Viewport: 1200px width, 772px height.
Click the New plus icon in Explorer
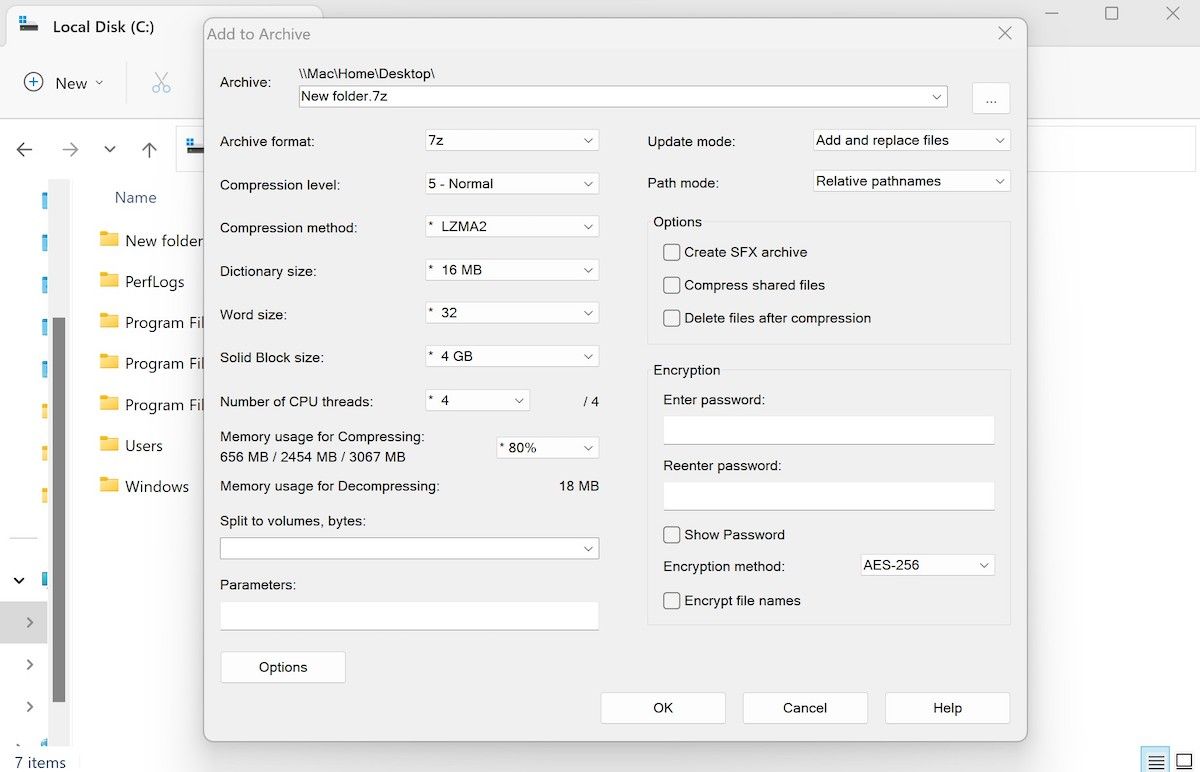(33, 83)
